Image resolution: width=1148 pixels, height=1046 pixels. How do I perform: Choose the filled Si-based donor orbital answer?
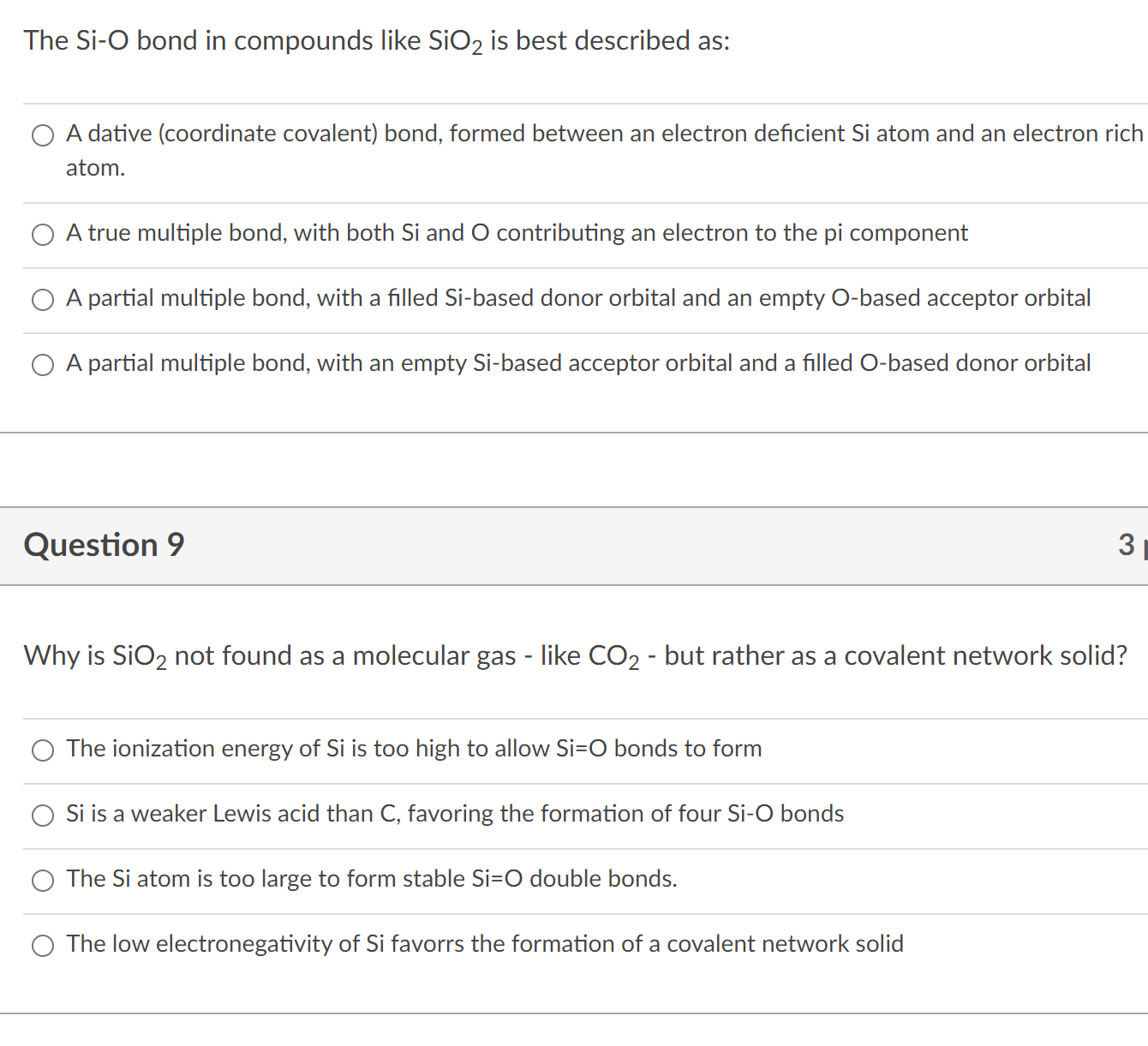coord(43,299)
